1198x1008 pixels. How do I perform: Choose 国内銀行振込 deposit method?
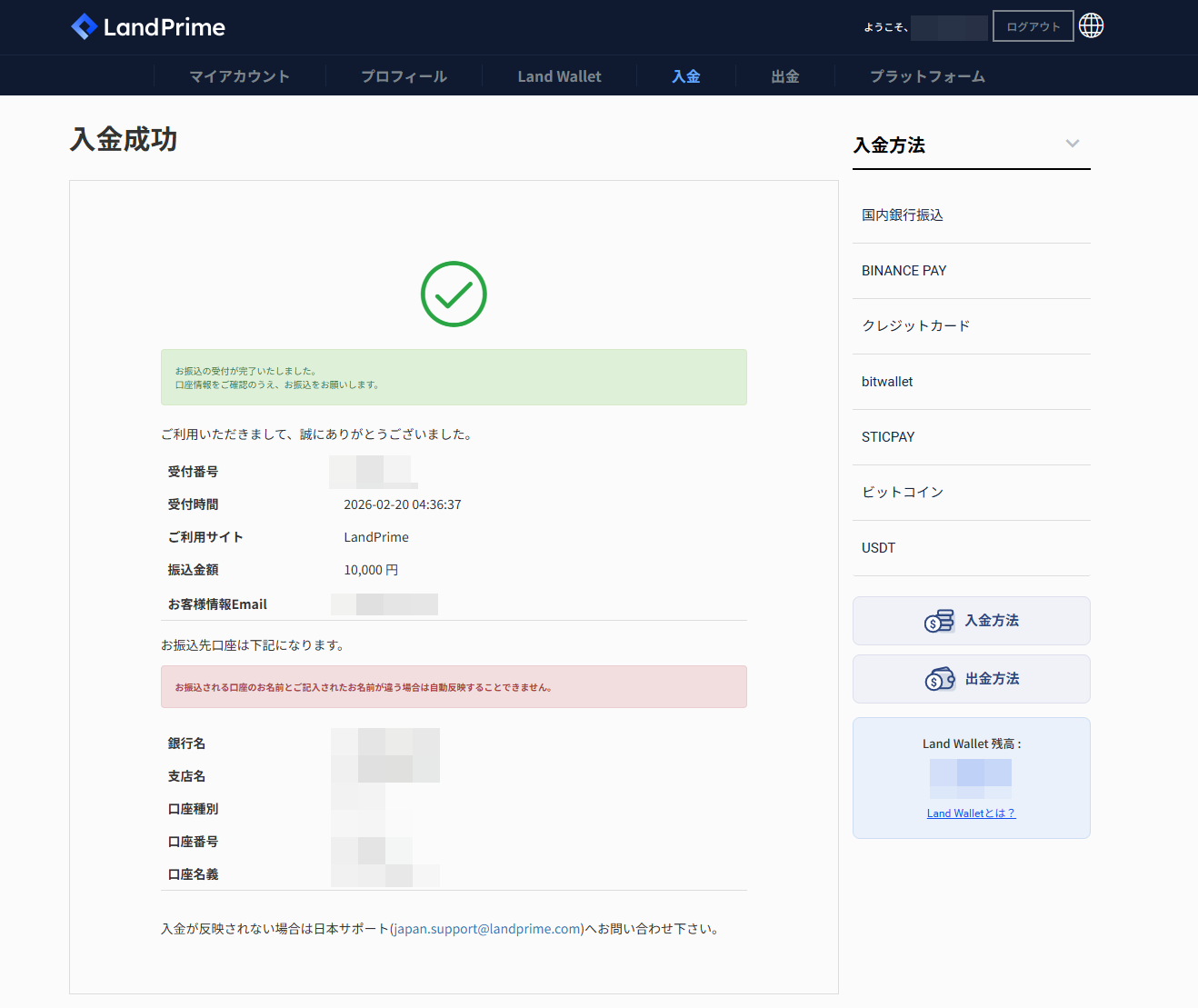(x=971, y=215)
